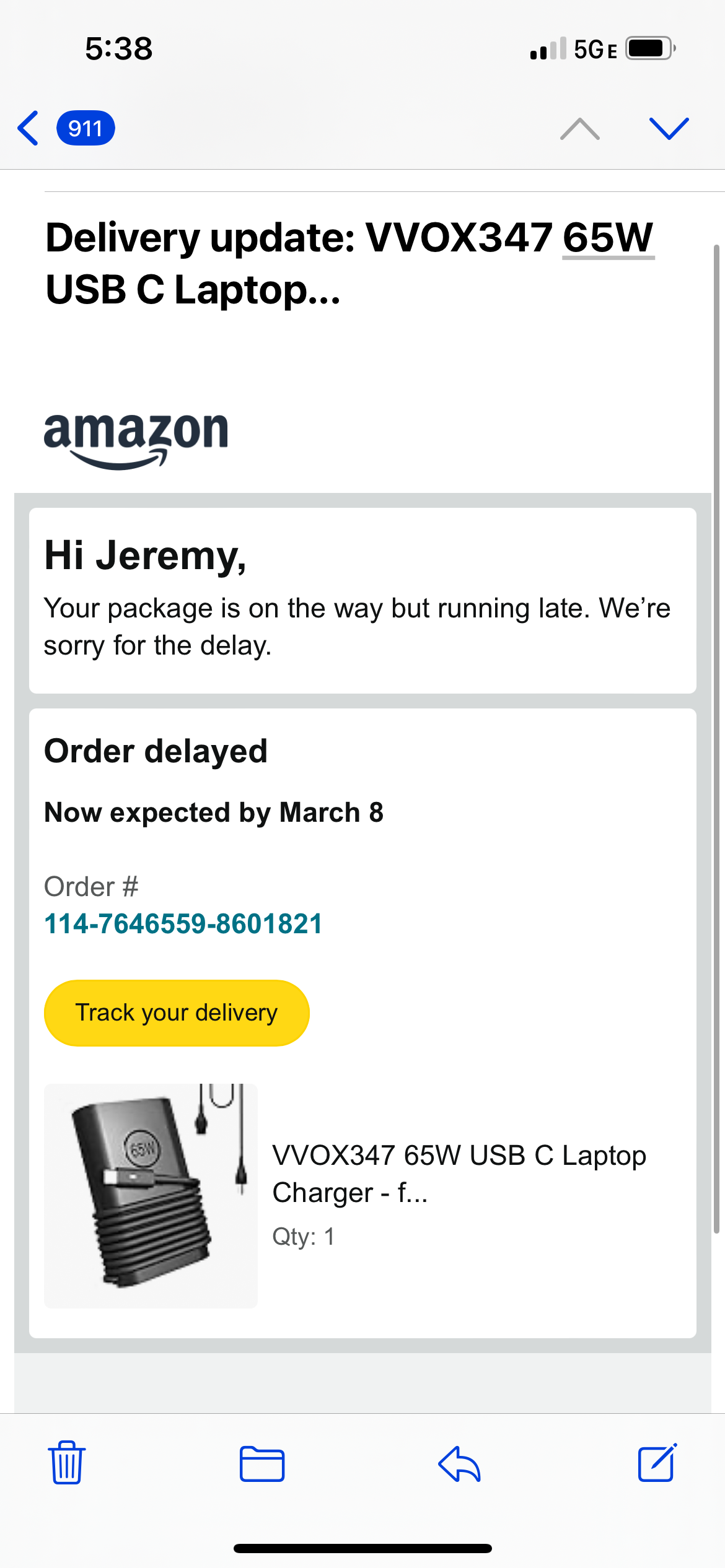Tap the back arrow to mailbox
This screenshot has width=725, height=1568.
point(29,128)
